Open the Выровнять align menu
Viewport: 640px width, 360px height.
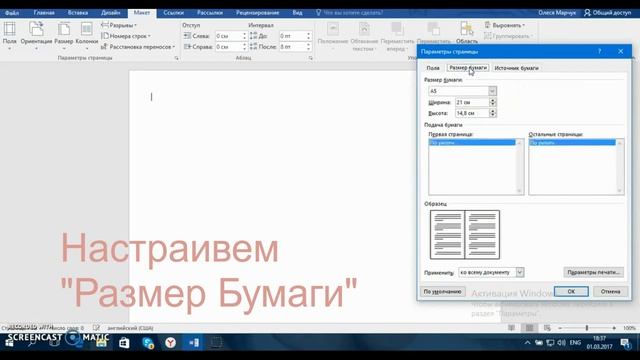[x=504, y=25]
